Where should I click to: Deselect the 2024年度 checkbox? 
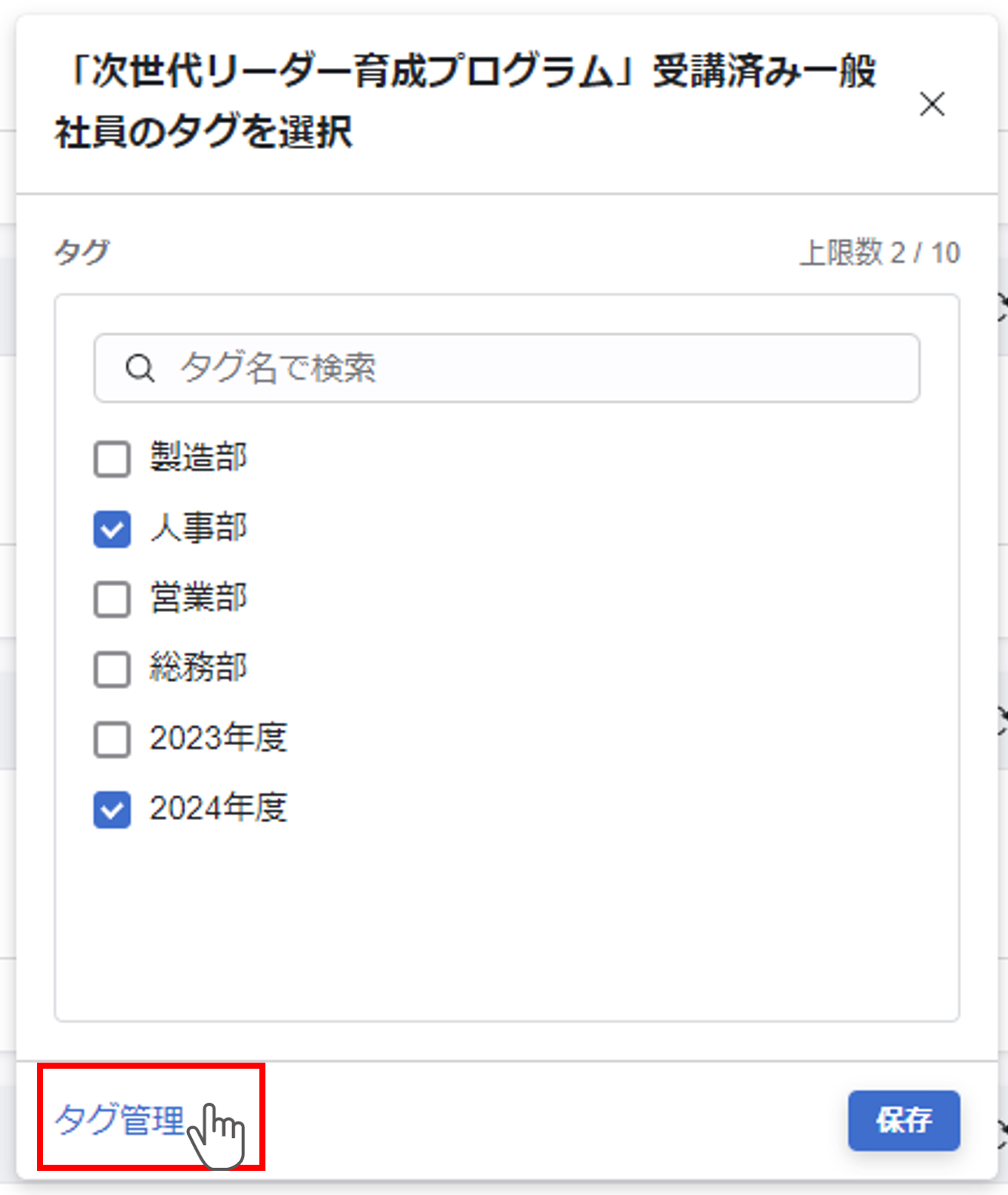click(x=112, y=809)
